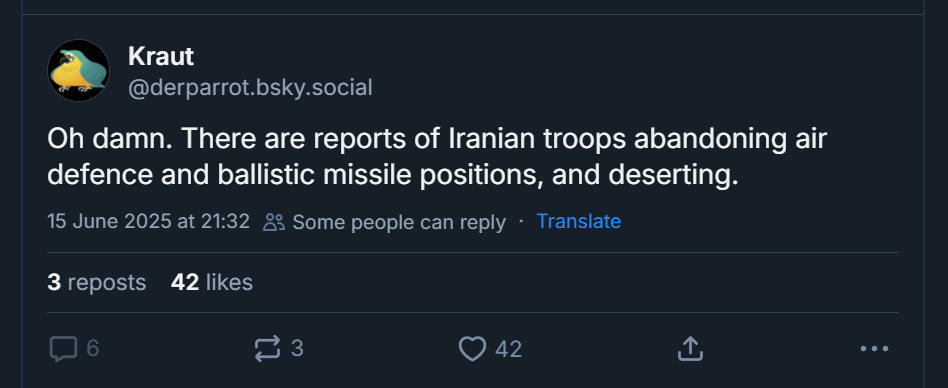
Task: Translate this post
Action: coord(579,221)
